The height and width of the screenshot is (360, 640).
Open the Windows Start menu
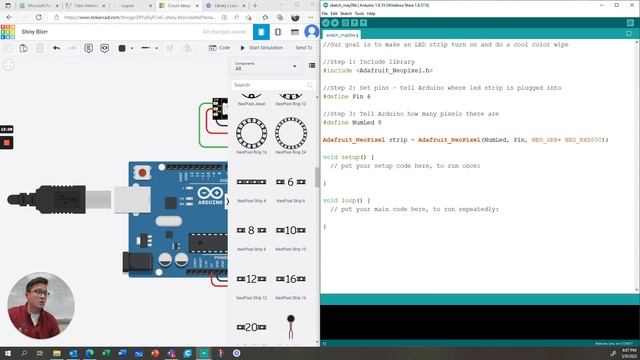(x=7, y=353)
